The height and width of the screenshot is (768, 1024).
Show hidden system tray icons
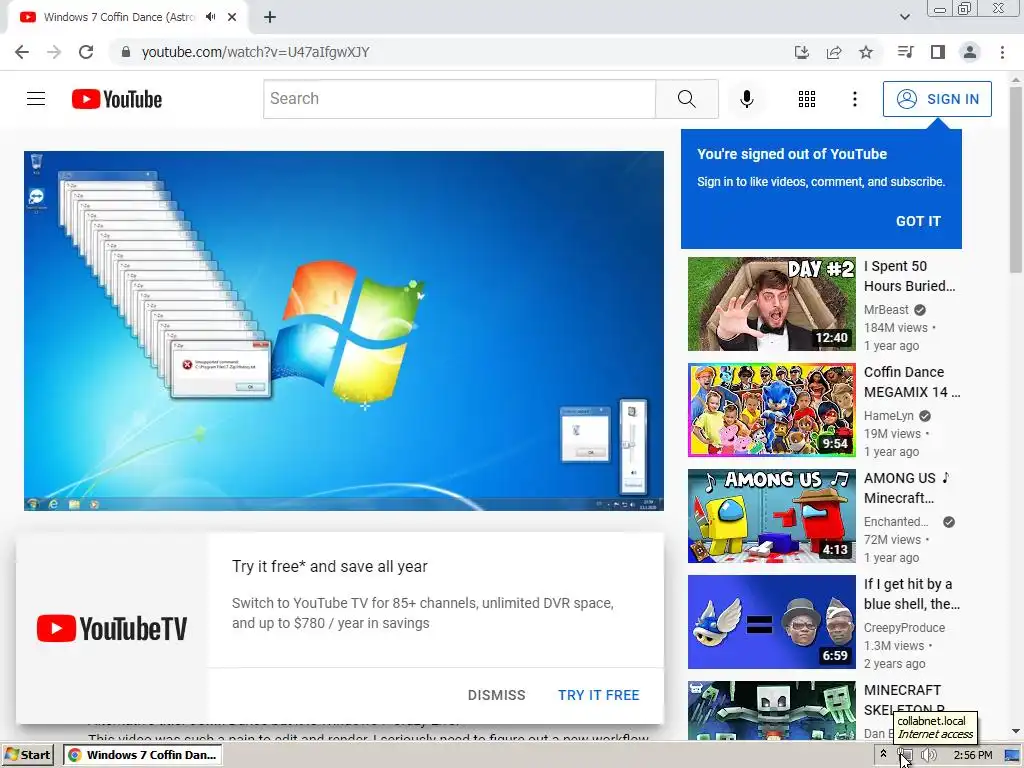click(883, 754)
